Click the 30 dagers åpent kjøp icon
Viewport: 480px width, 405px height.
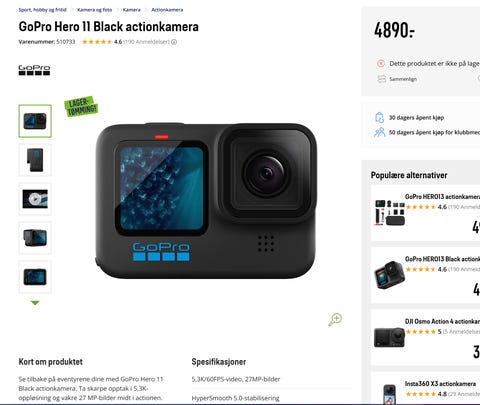[x=379, y=117]
